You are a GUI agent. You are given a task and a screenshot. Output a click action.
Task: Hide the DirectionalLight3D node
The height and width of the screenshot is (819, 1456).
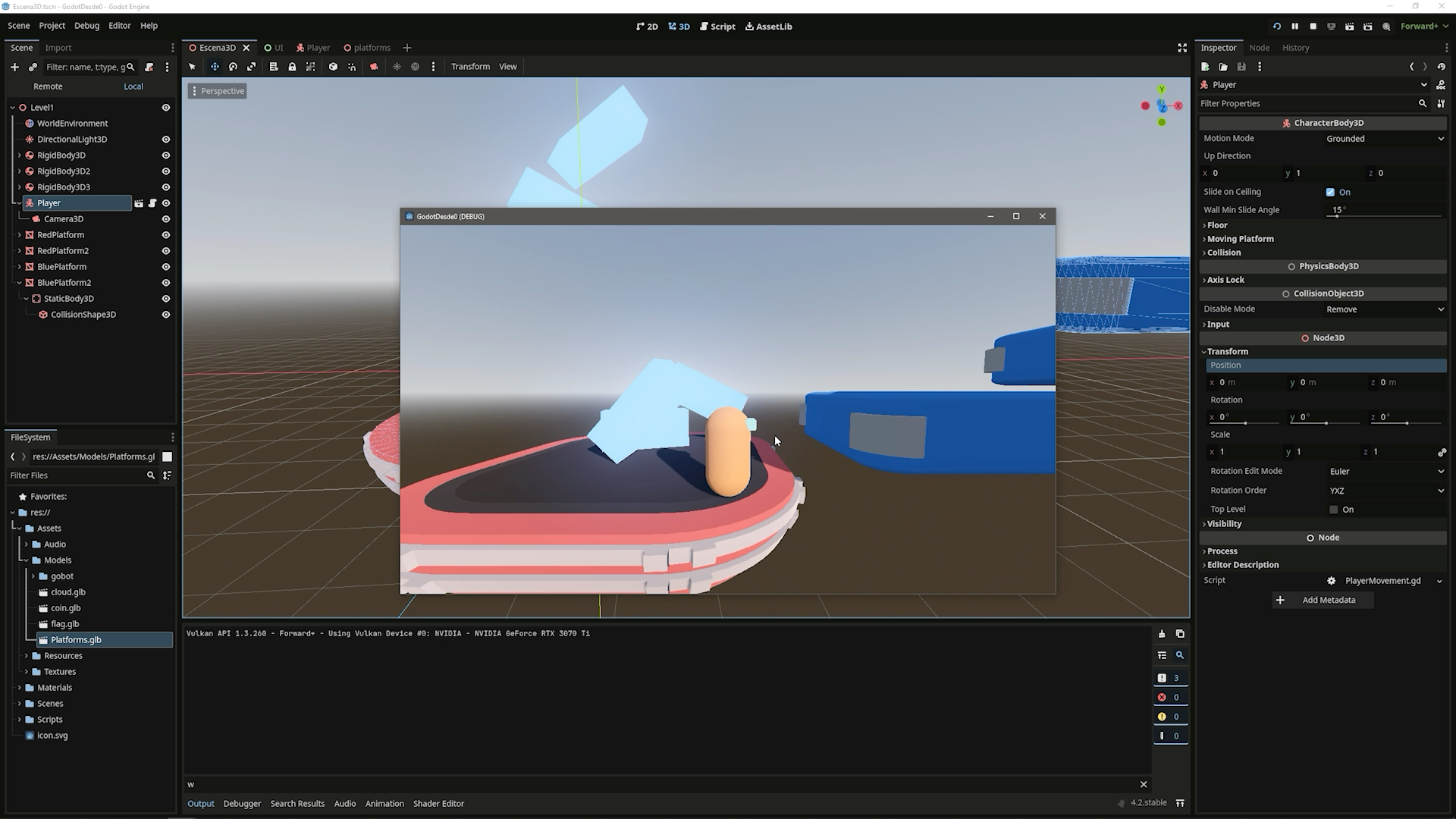pos(165,140)
